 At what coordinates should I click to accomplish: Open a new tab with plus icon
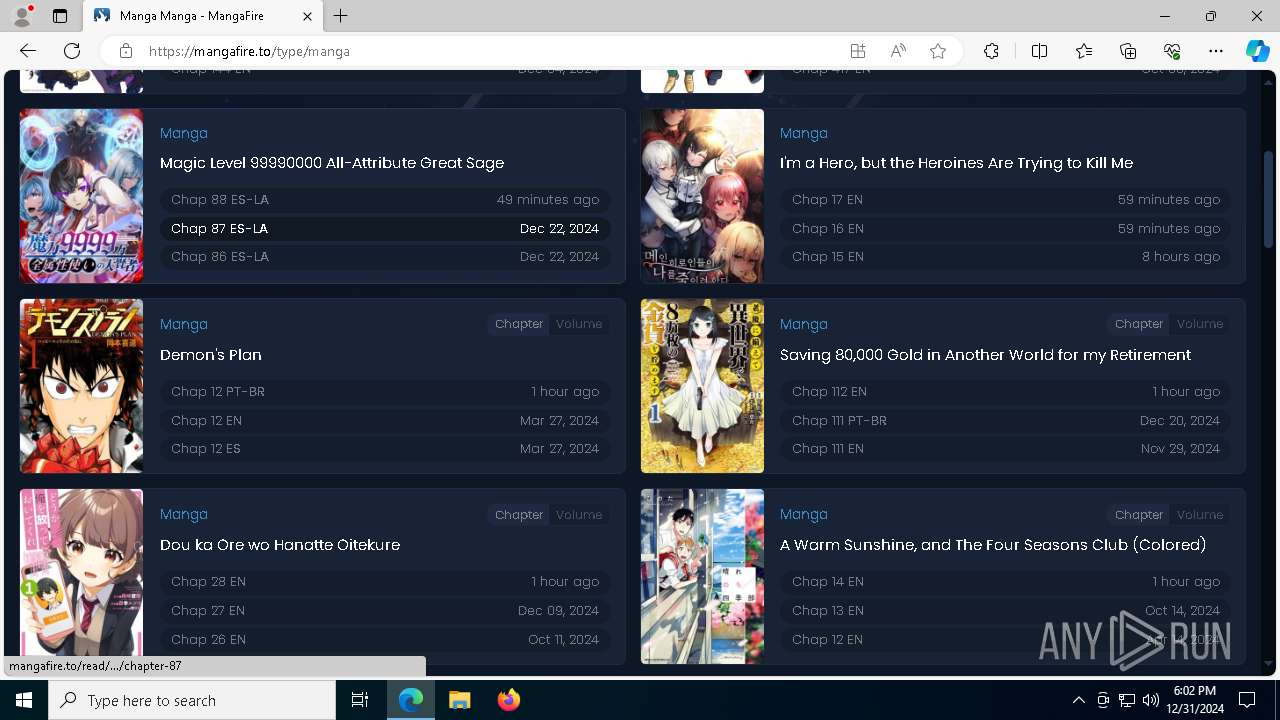(x=341, y=16)
